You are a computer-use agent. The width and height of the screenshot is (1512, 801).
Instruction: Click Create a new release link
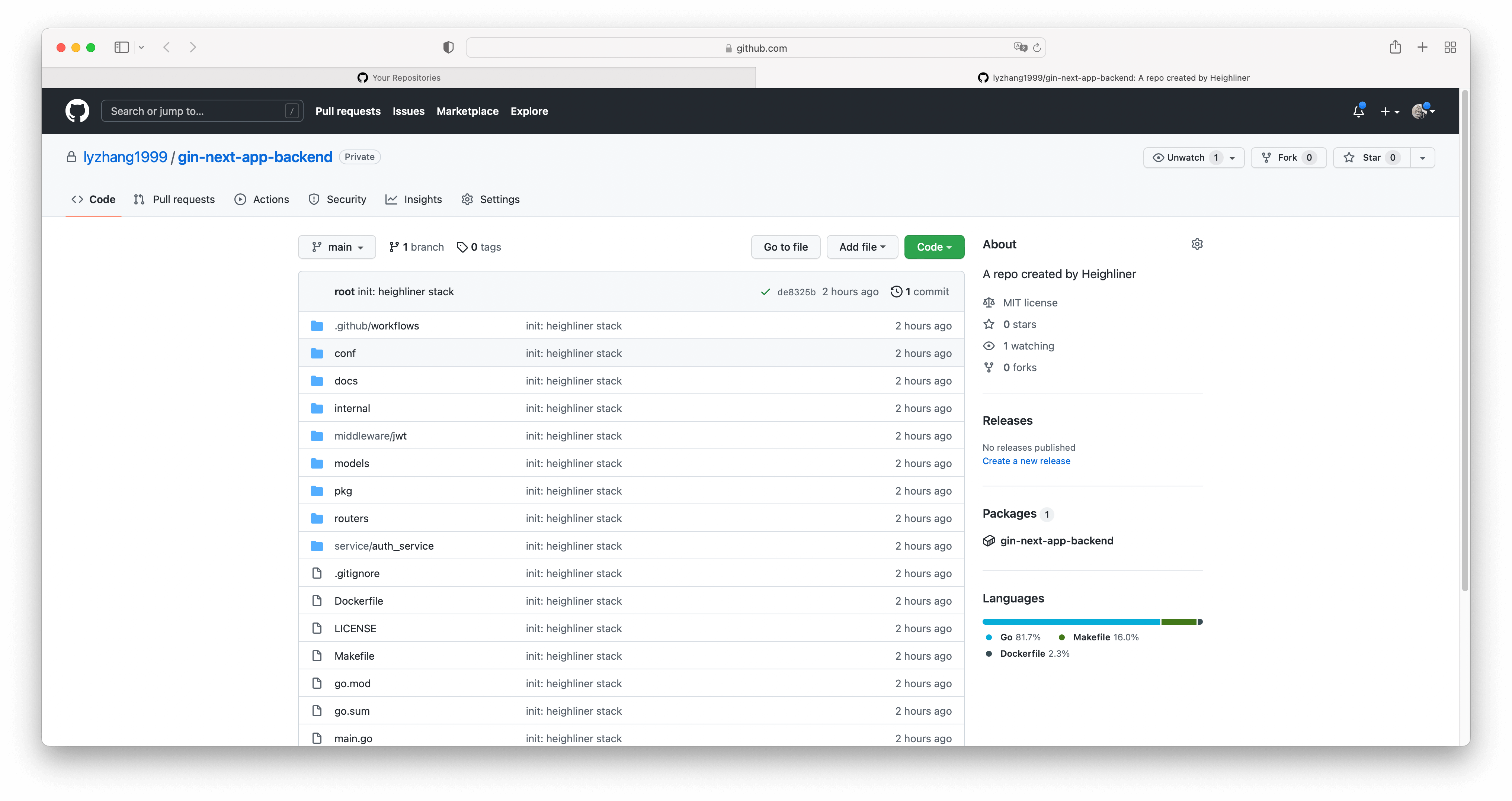click(1026, 461)
